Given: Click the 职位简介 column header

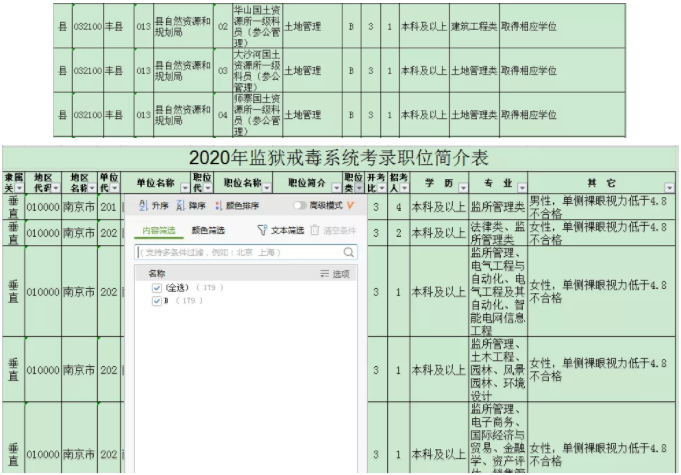Looking at the screenshot, I should (307, 183).
